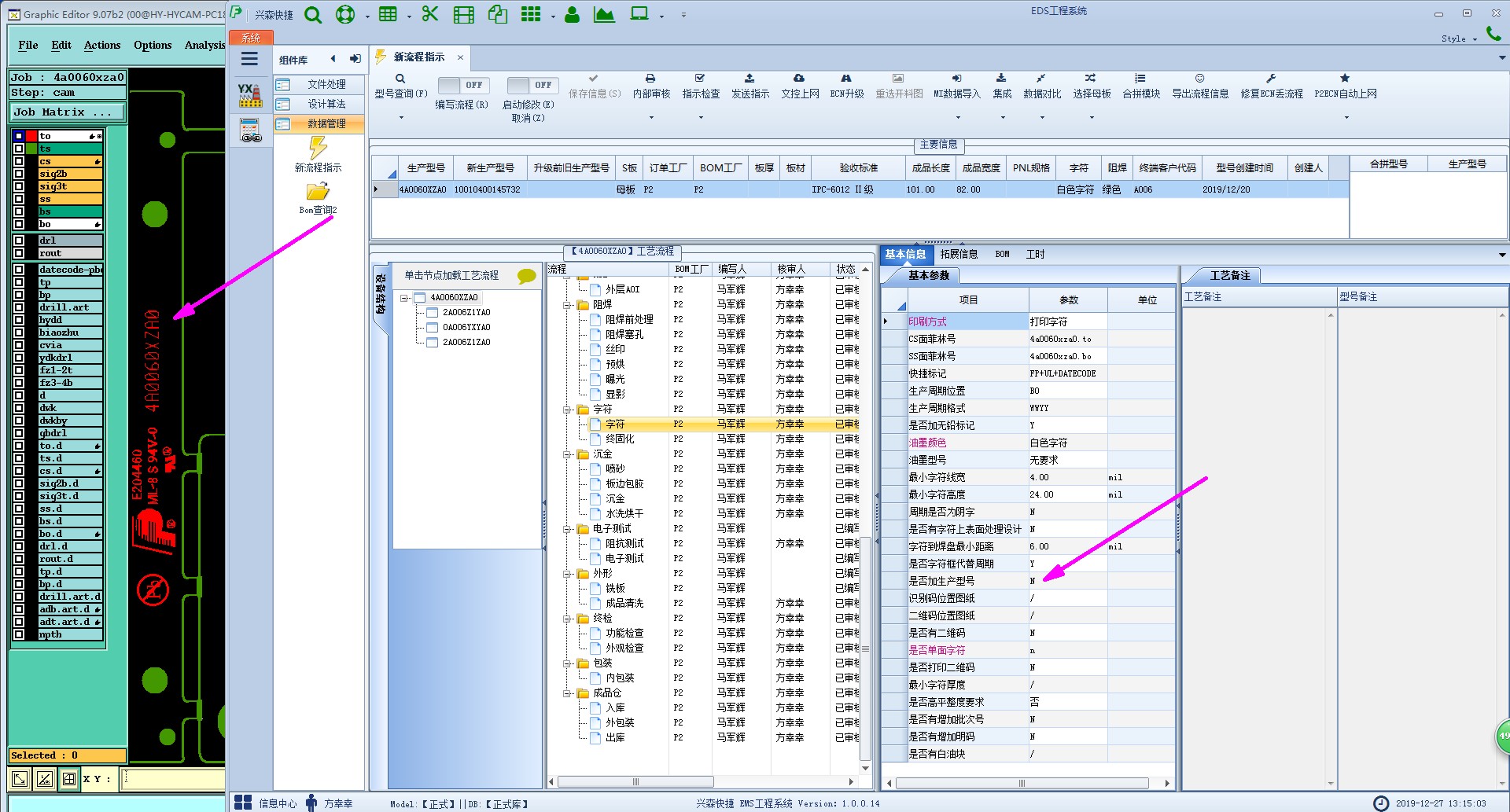Click 集成 download tool

coord(1001,86)
